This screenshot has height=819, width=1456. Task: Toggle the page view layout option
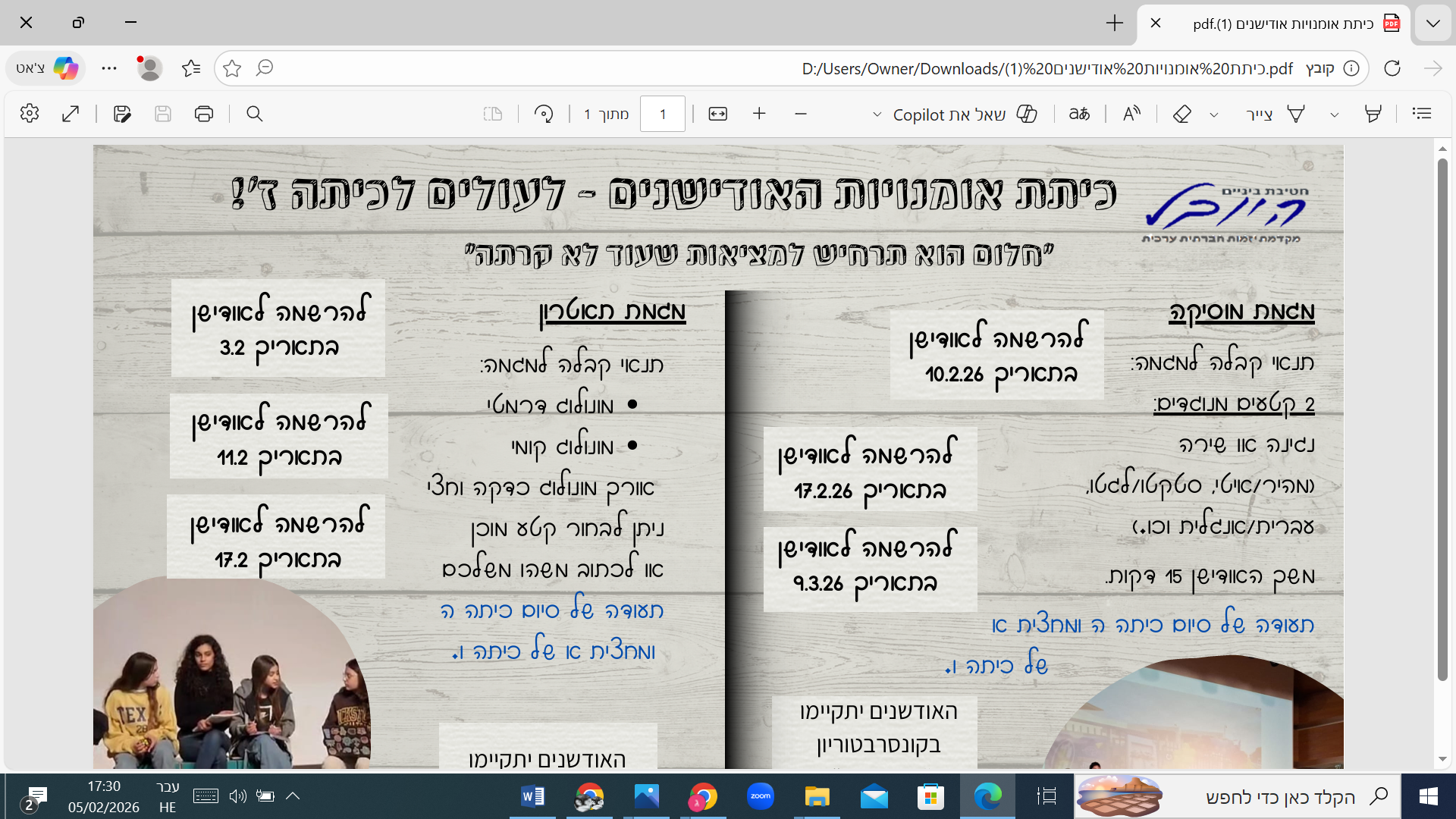pos(494,114)
